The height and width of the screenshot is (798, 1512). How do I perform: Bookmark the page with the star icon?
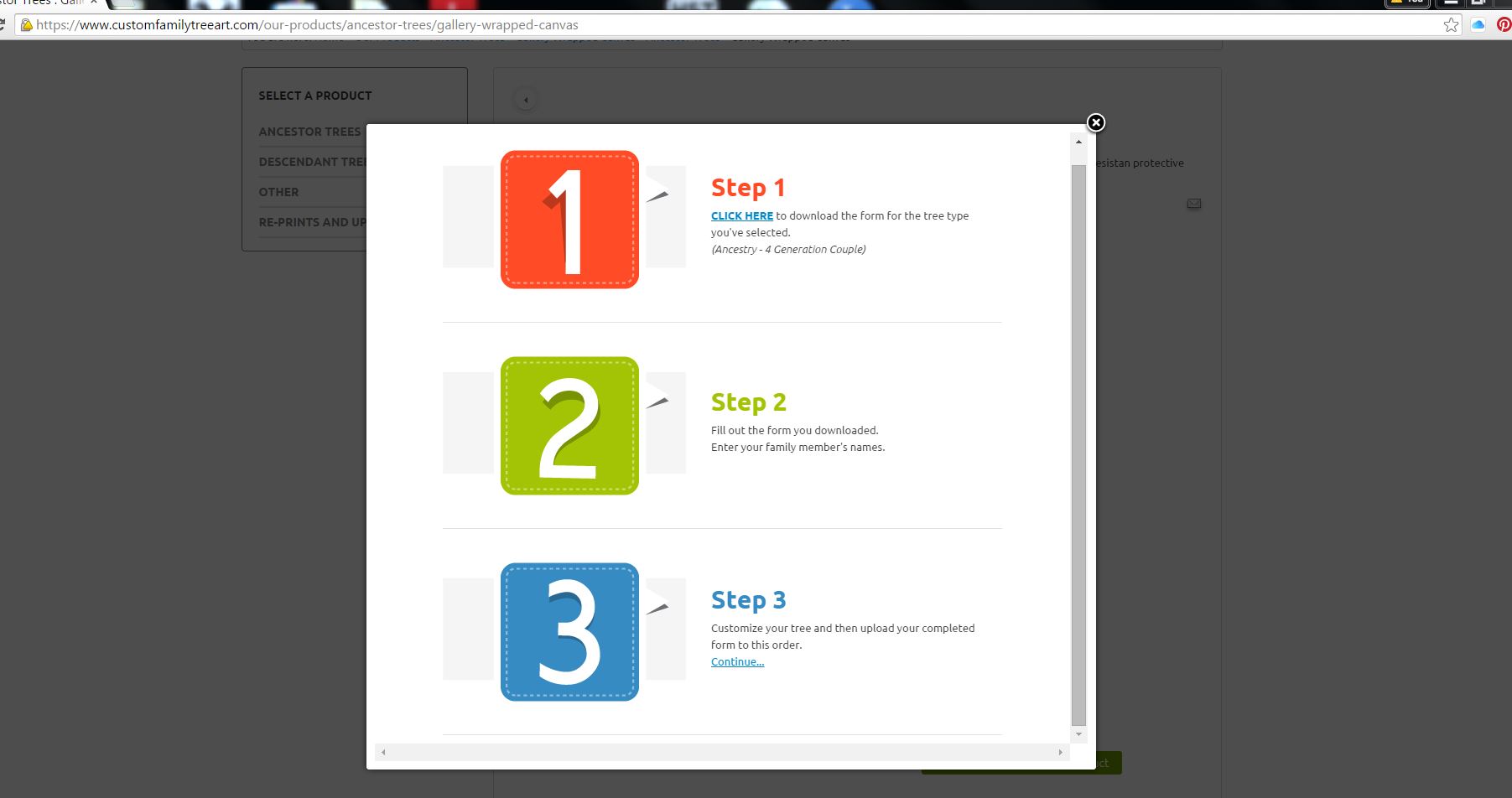pos(1451,25)
